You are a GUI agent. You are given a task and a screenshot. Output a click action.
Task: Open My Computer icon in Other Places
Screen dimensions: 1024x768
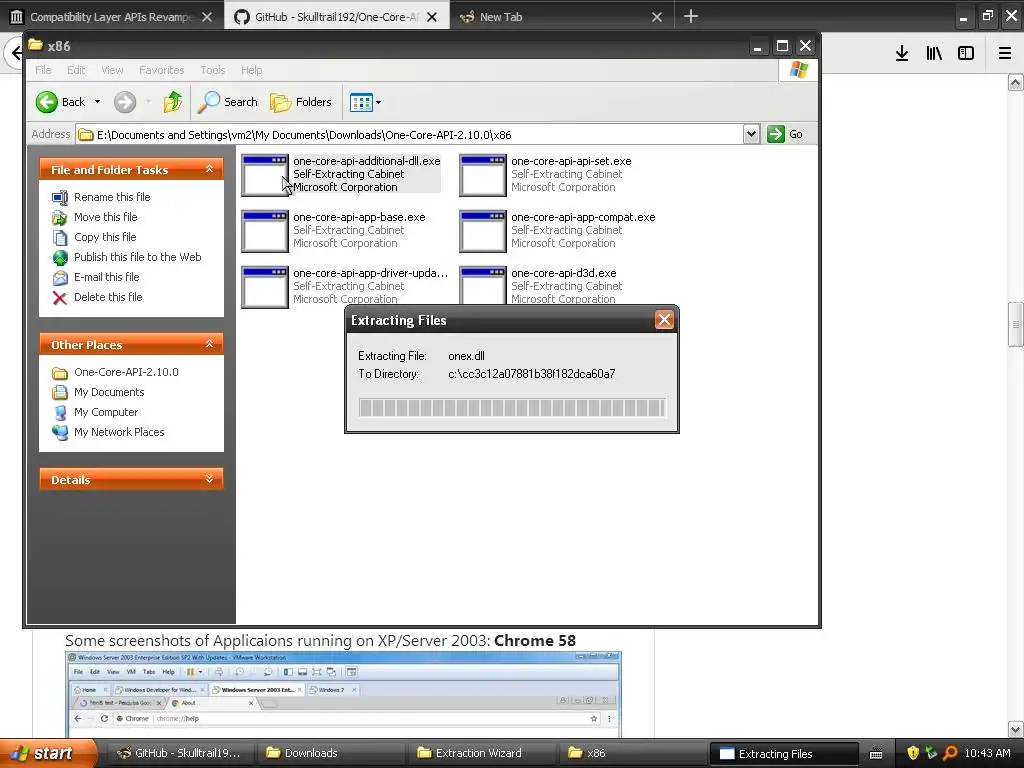[x=60, y=413]
